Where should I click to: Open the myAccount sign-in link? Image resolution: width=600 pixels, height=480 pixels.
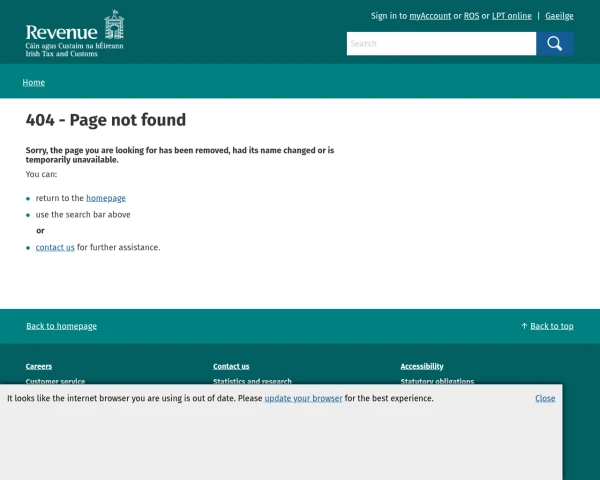pos(430,16)
